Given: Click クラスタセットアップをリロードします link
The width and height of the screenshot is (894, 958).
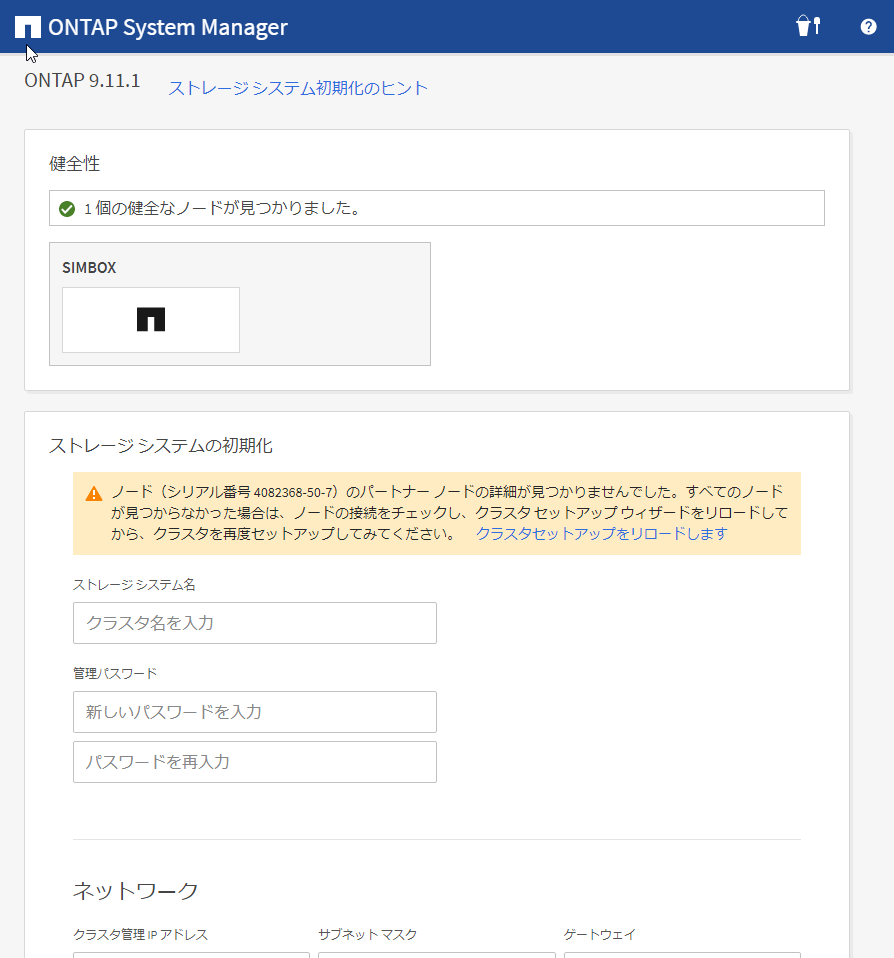Looking at the screenshot, I should [601, 533].
